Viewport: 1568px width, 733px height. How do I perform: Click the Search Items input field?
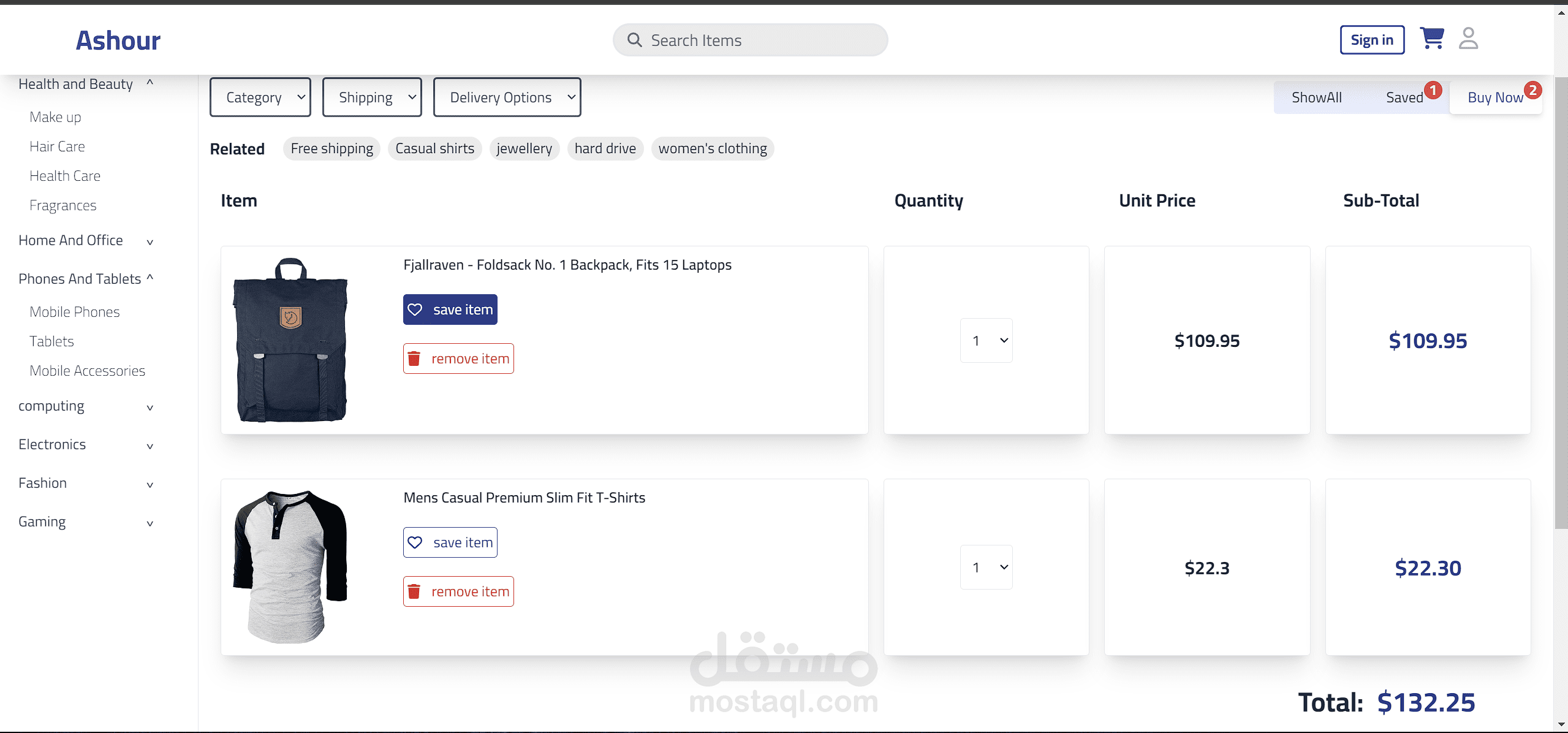pos(760,40)
